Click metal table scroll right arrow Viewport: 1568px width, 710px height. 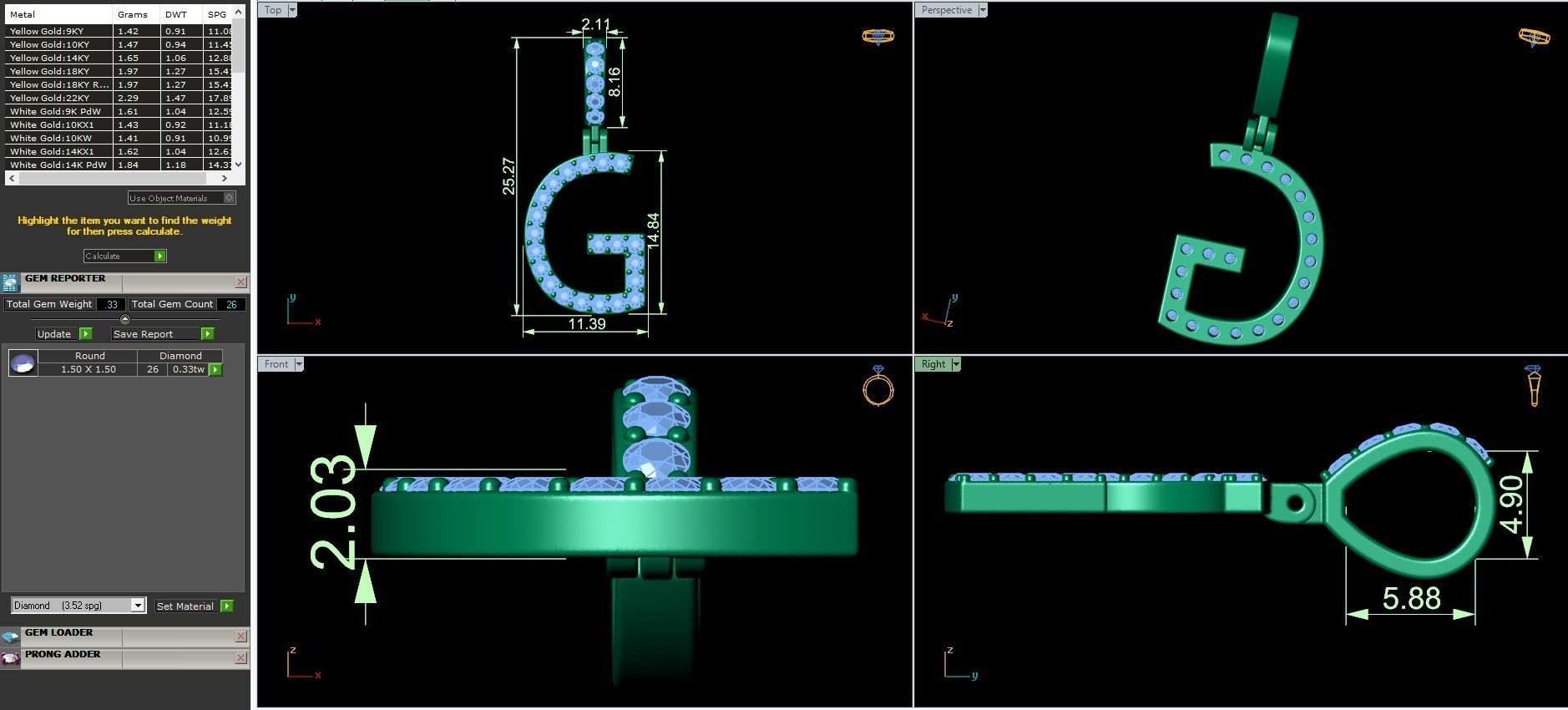coord(224,178)
